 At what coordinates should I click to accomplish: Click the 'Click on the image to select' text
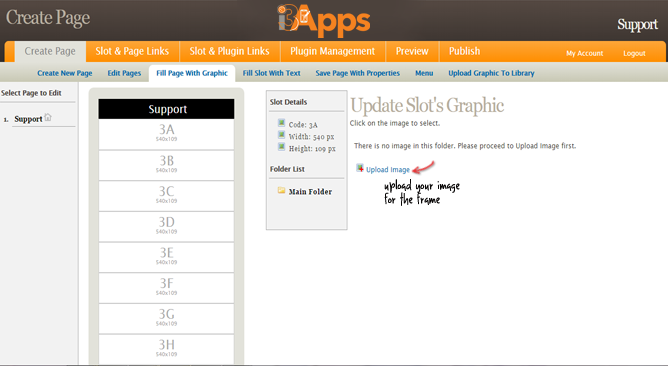394,123
